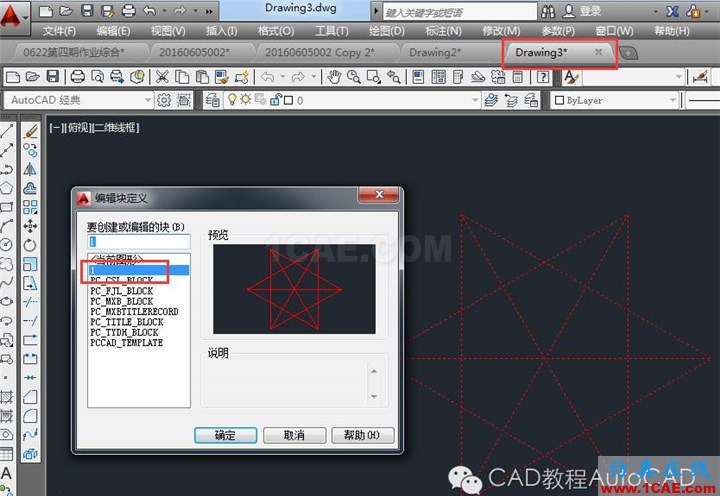The height and width of the screenshot is (496, 720).
Task: Select the Array tool
Action: coord(31,207)
